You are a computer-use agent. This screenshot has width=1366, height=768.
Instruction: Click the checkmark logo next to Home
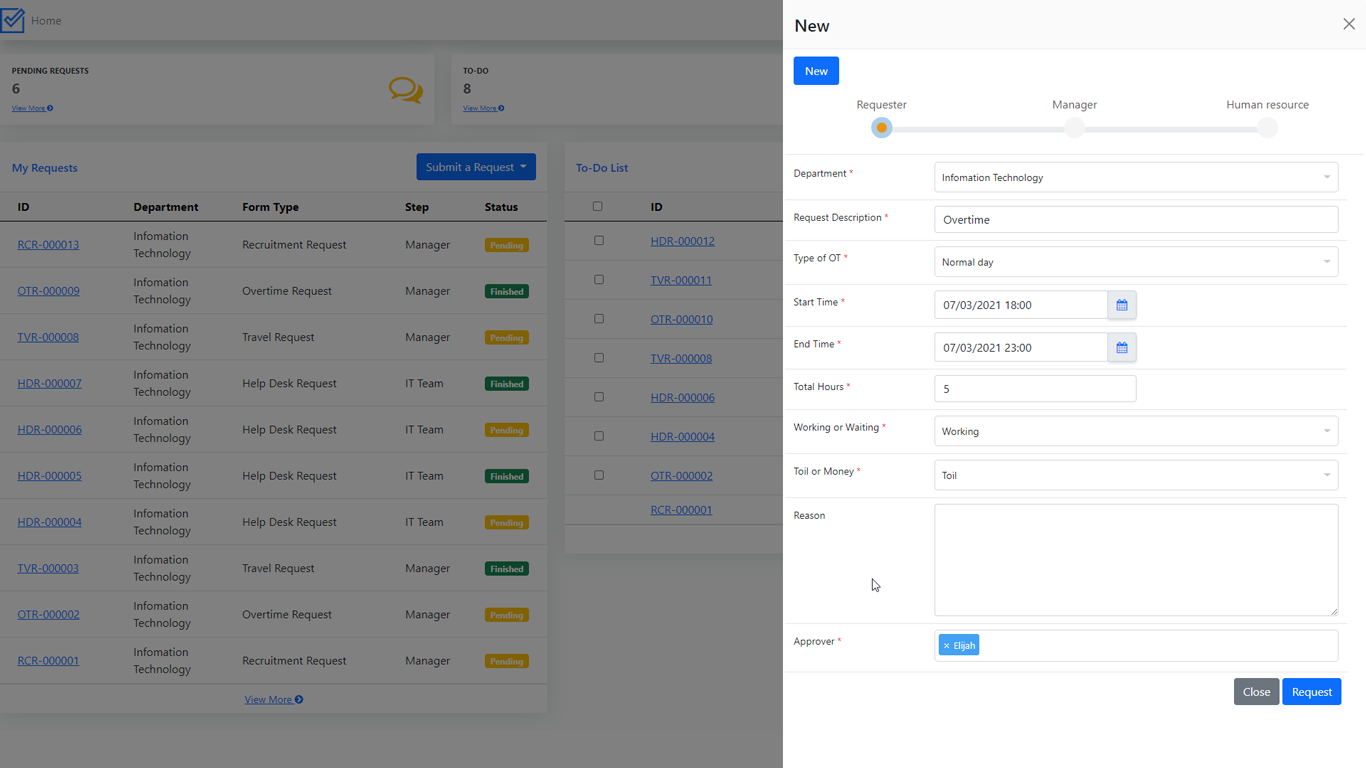pyautogui.click(x=13, y=19)
